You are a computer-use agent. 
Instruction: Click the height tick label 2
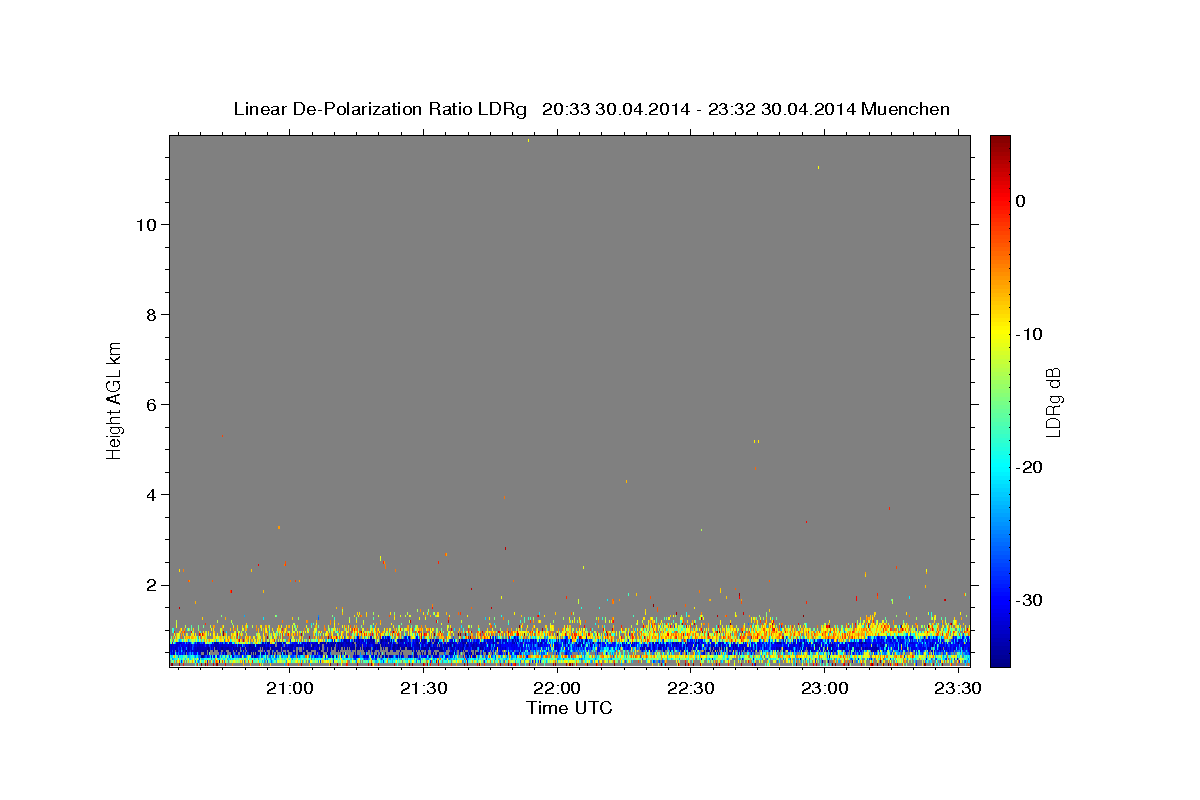tap(150, 585)
